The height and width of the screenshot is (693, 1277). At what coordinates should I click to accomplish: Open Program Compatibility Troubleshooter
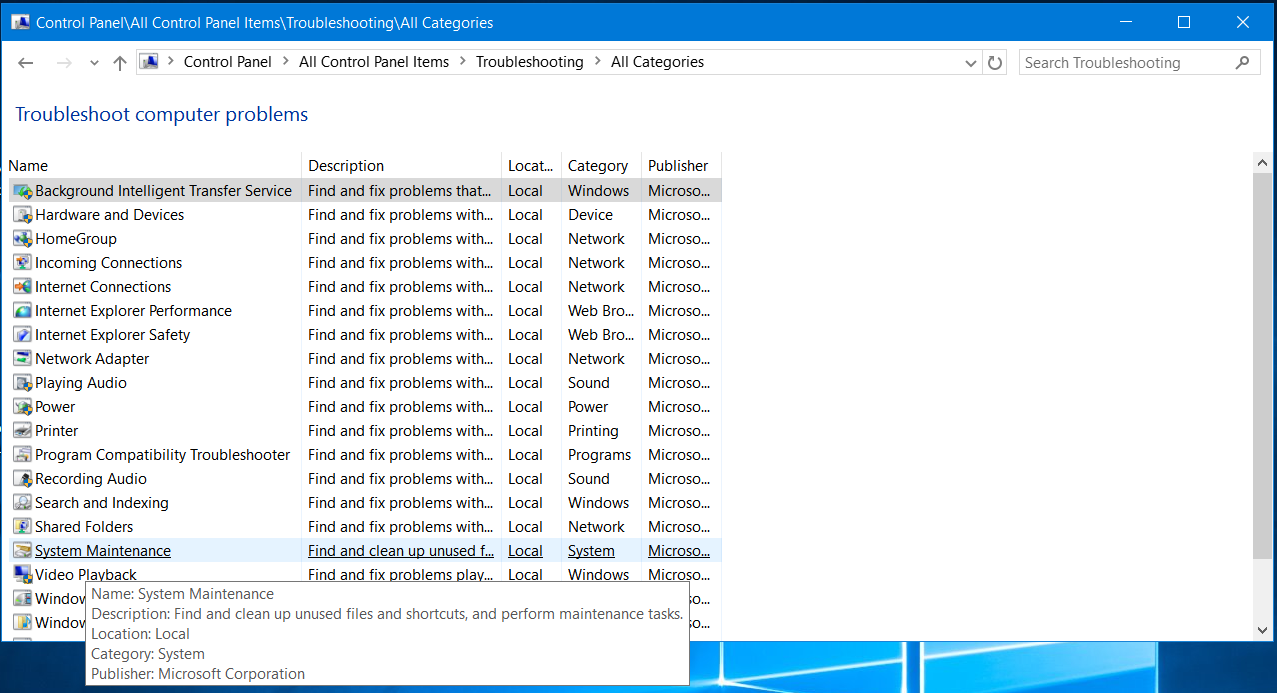tap(162, 455)
